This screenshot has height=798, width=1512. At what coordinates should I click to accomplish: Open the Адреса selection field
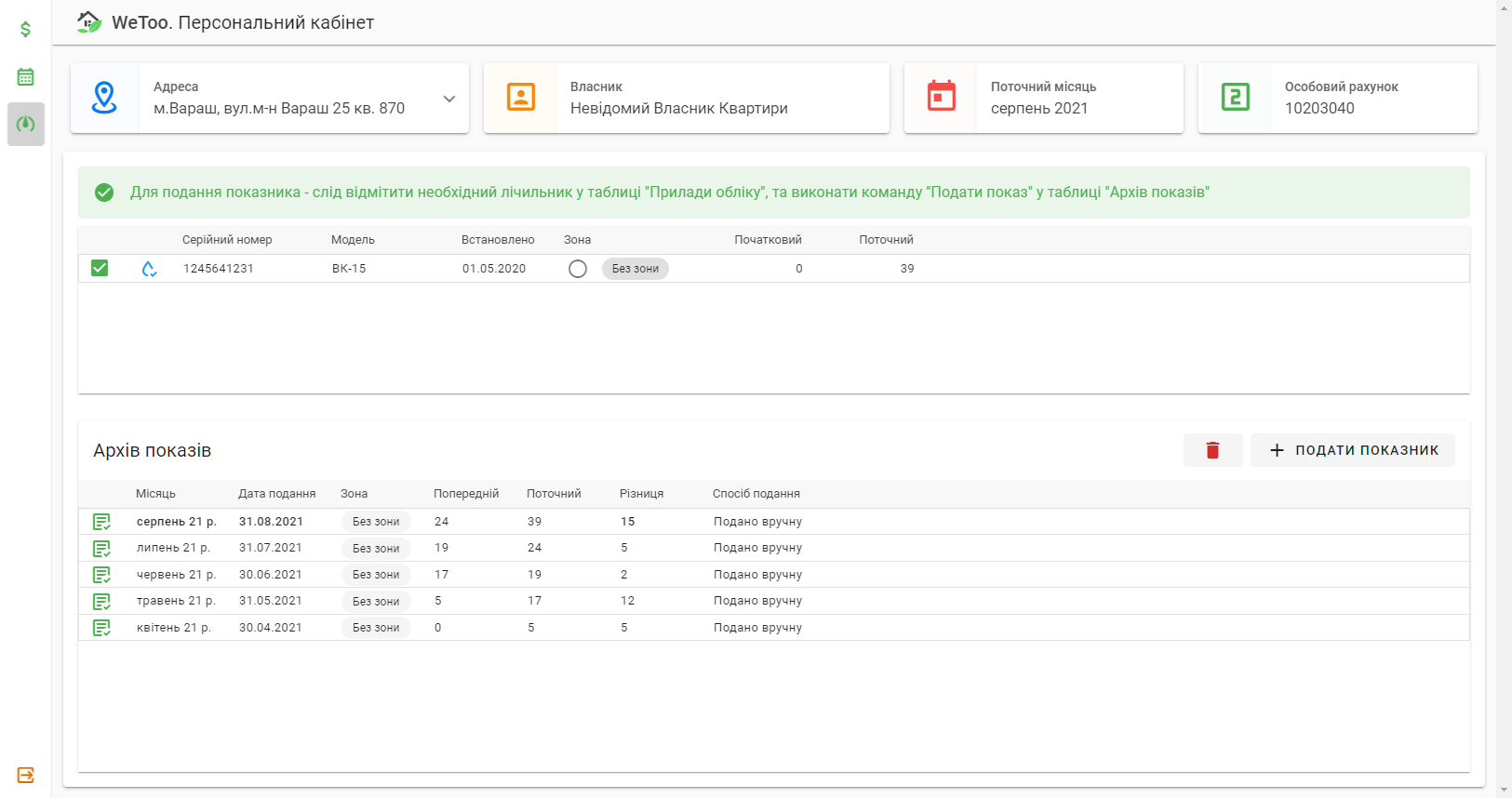[x=270, y=99]
